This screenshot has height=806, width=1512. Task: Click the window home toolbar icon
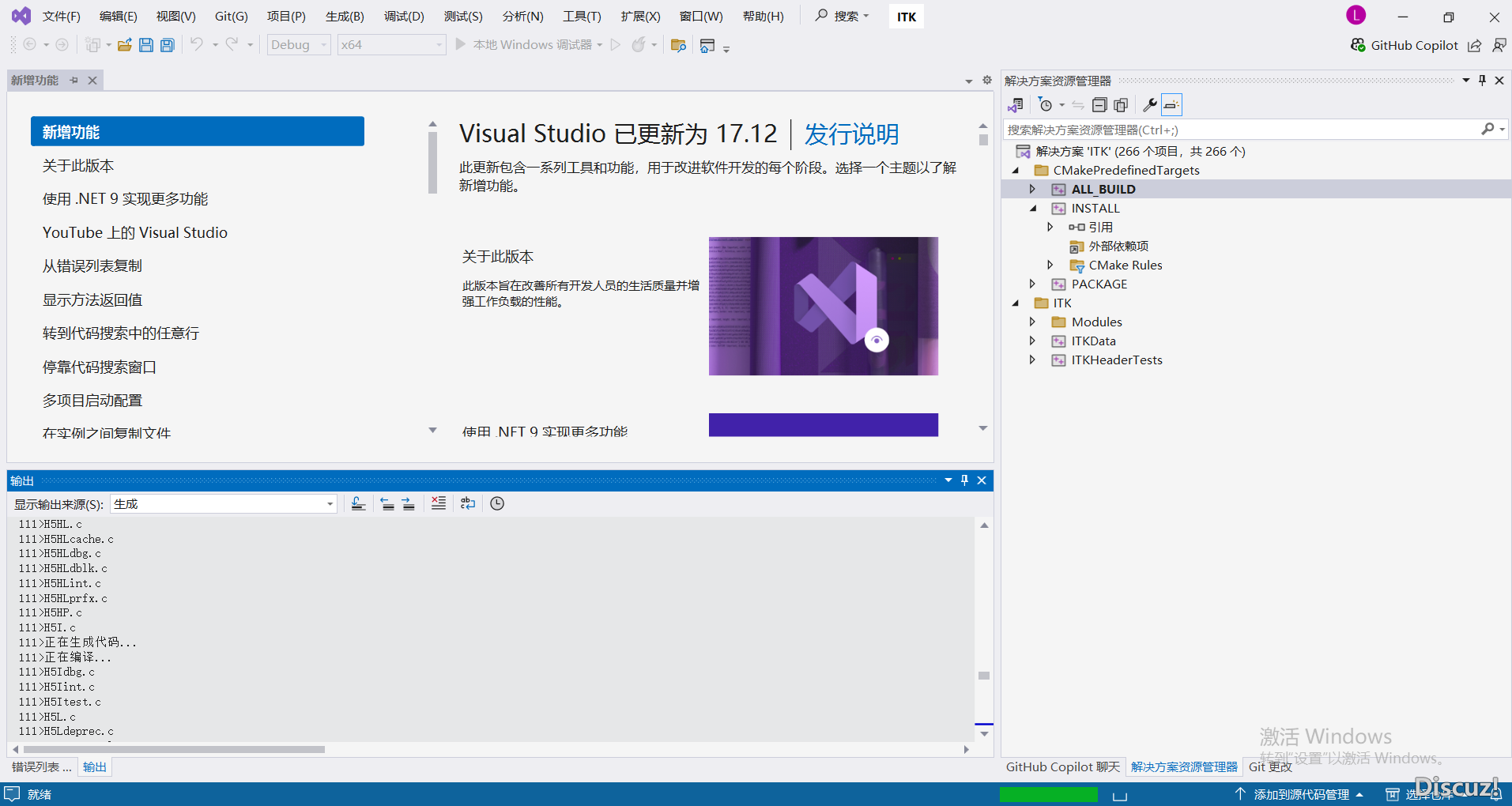pyautogui.click(x=707, y=45)
